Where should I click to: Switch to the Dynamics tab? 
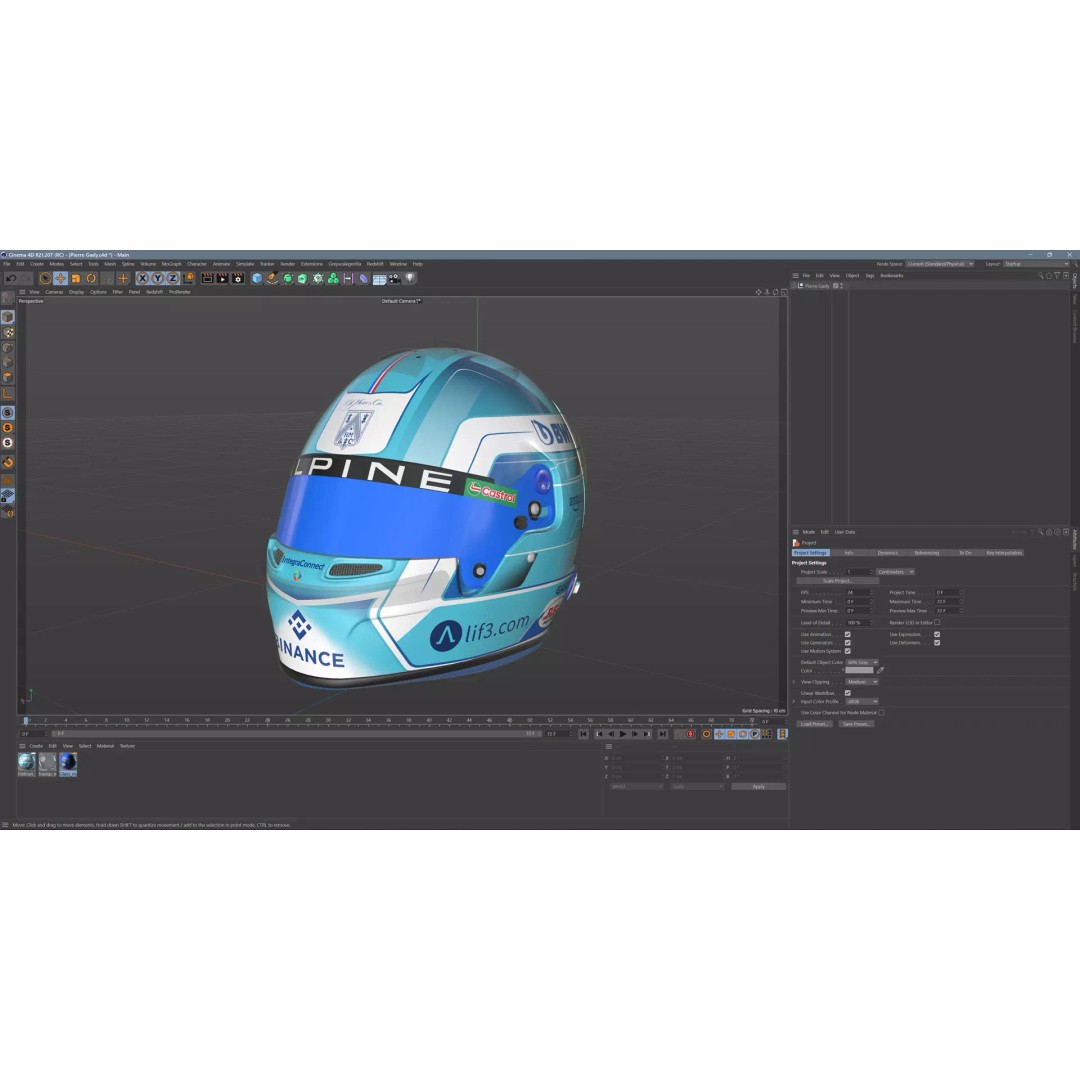(888, 553)
